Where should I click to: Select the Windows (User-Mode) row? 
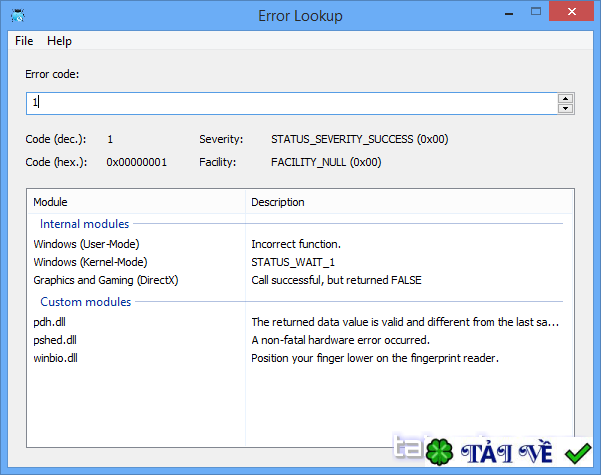point(300,244)
